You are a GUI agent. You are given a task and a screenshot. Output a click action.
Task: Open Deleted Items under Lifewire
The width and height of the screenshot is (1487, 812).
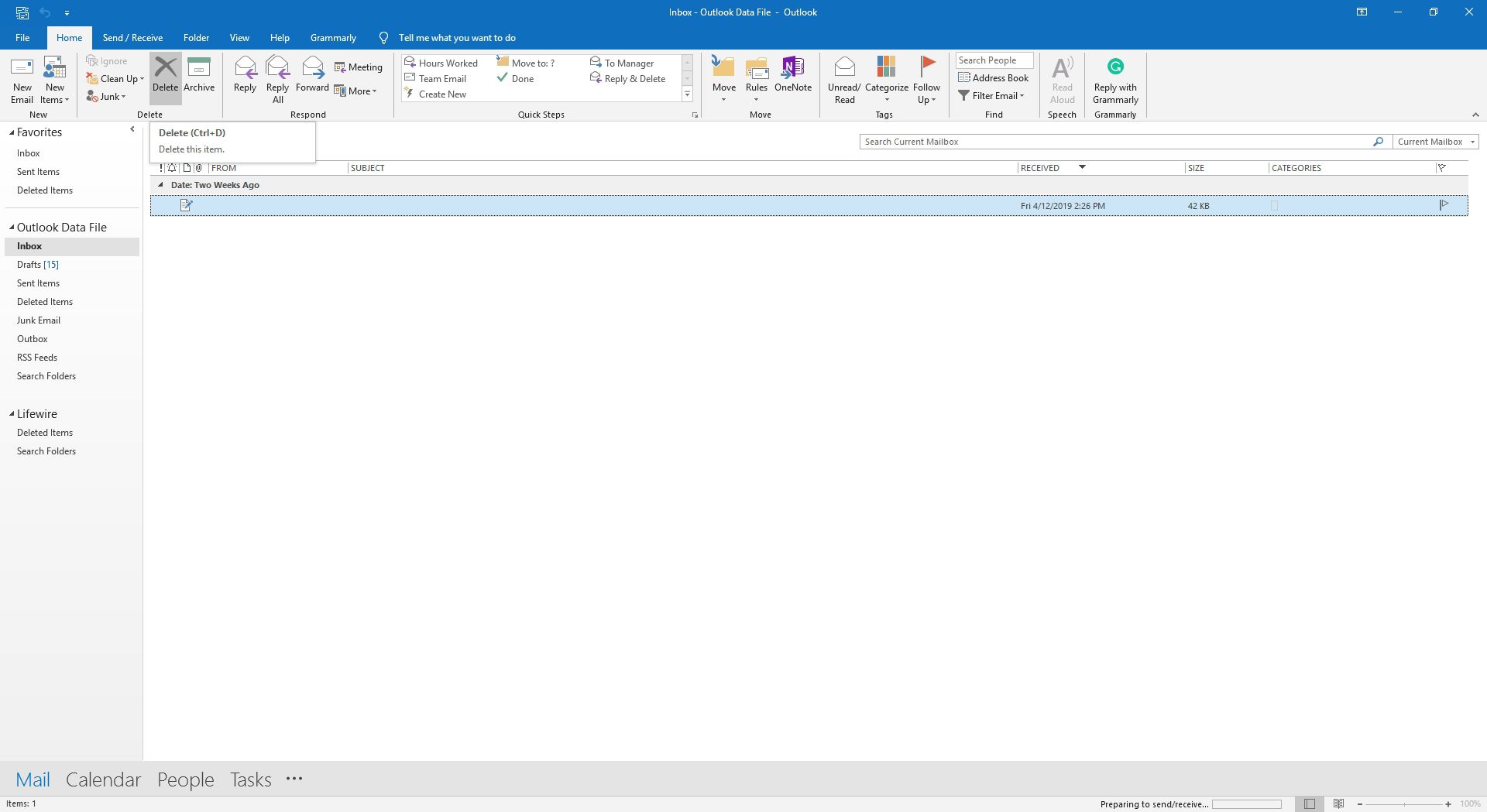[44, 433]
